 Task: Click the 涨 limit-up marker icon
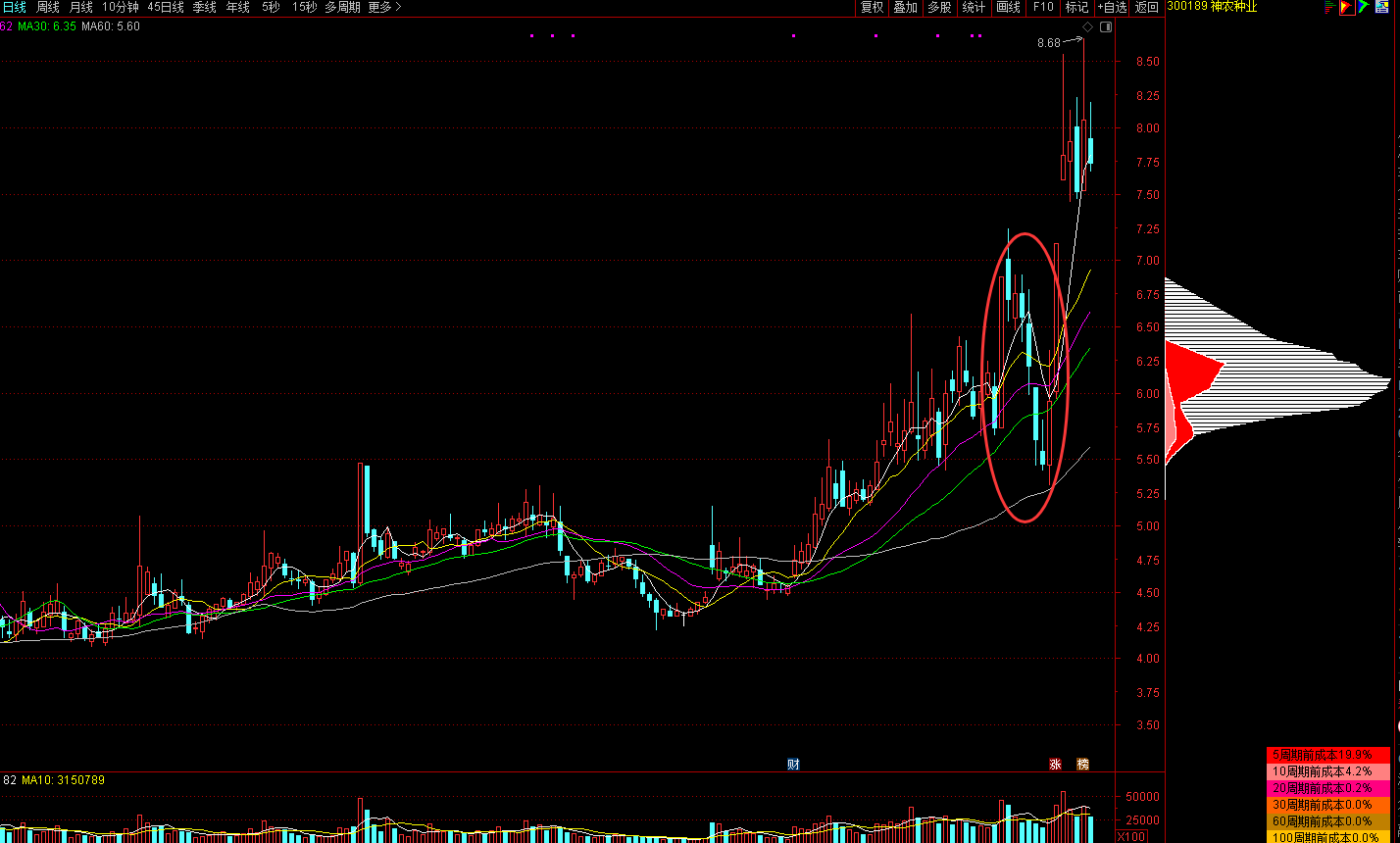1056,764
